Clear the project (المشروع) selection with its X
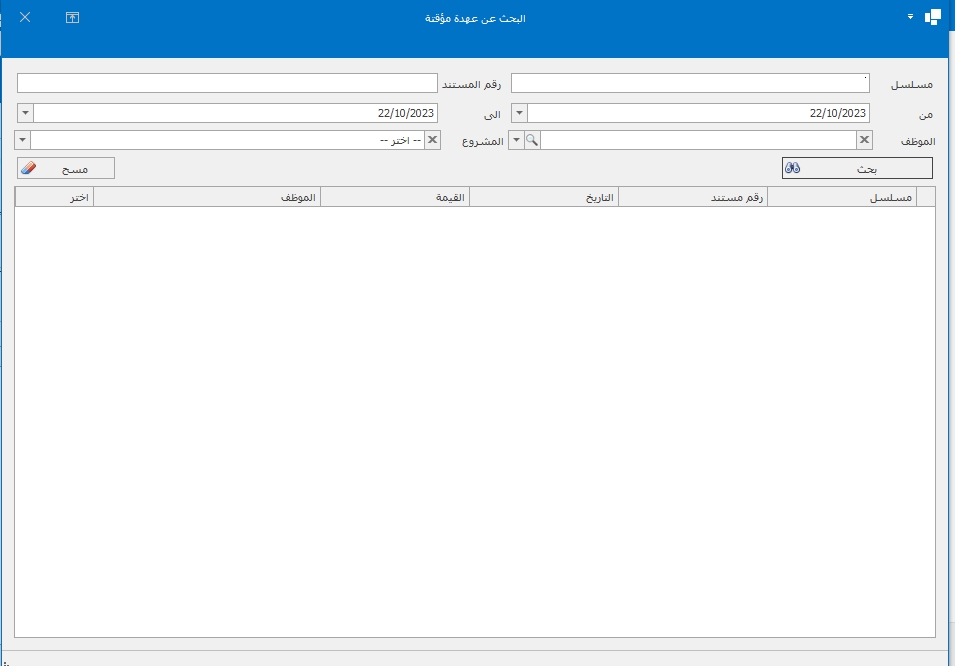The height and width of the screenshot is (666, 955). (432, 140)
